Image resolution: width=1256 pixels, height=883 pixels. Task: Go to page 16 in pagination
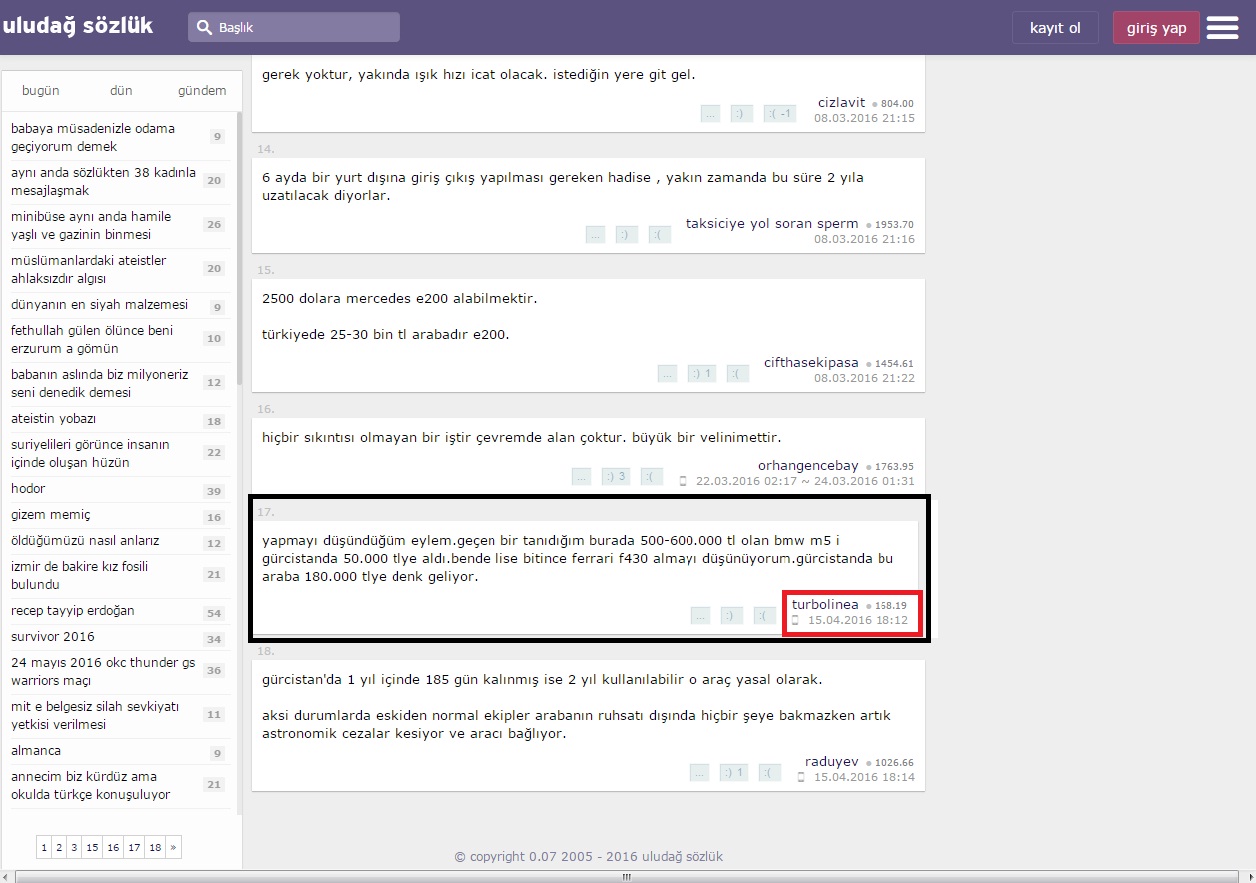coord(113,847)
